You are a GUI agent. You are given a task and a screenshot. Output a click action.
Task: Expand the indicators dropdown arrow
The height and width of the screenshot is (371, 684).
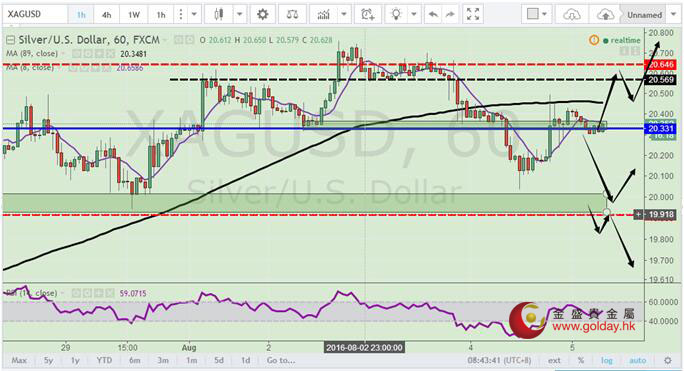(344, 15)
